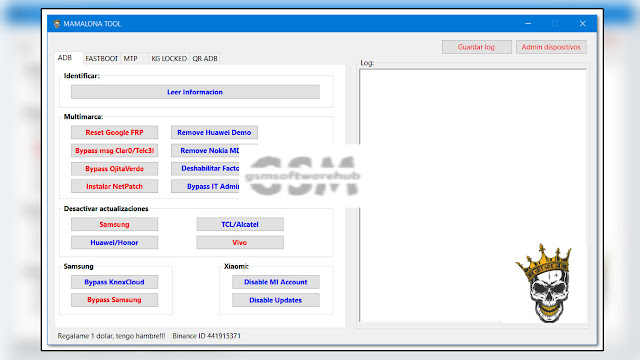Screen dimensions: 640x360
Task: Click the MAMALONA TOOL title bar icon
Action: point(57,24)
